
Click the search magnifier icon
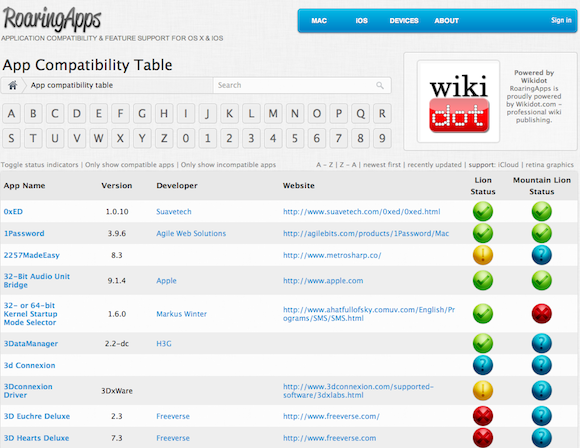pyautogui.click(x=380, y=85)
